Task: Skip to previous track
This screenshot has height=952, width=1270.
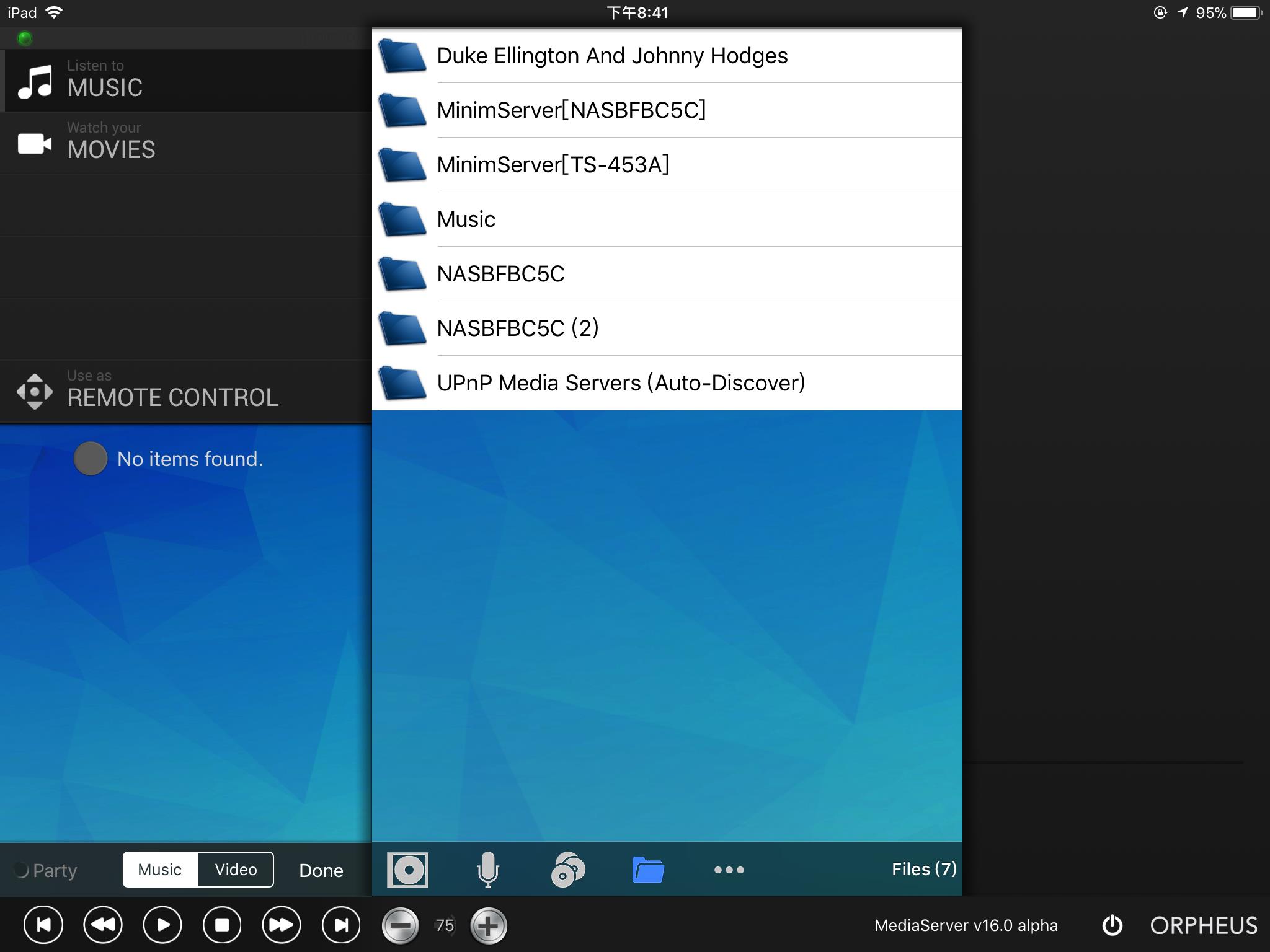Action: [43, 925]
